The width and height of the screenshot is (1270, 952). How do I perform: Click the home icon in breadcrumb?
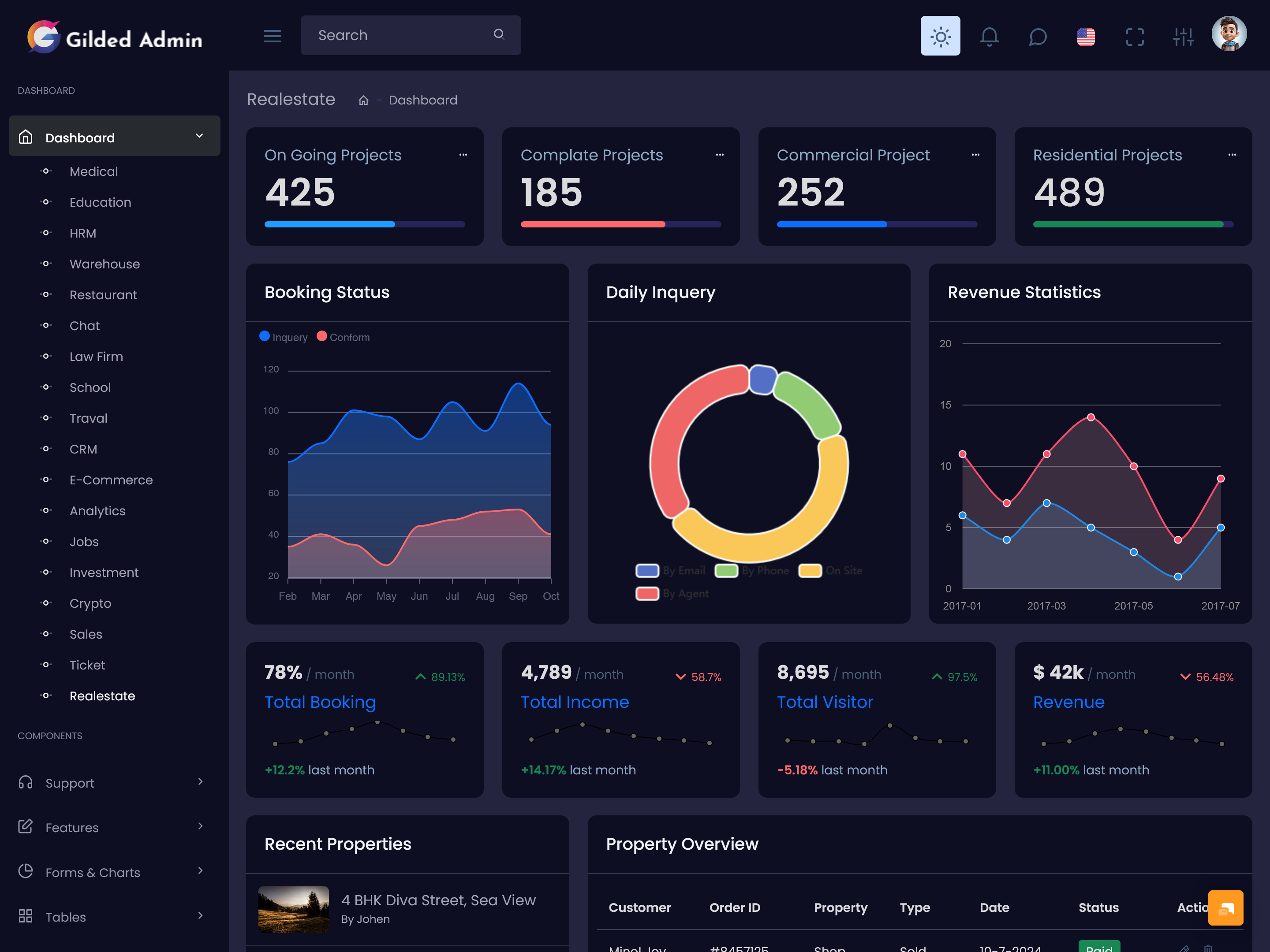[x=363, y=100]
